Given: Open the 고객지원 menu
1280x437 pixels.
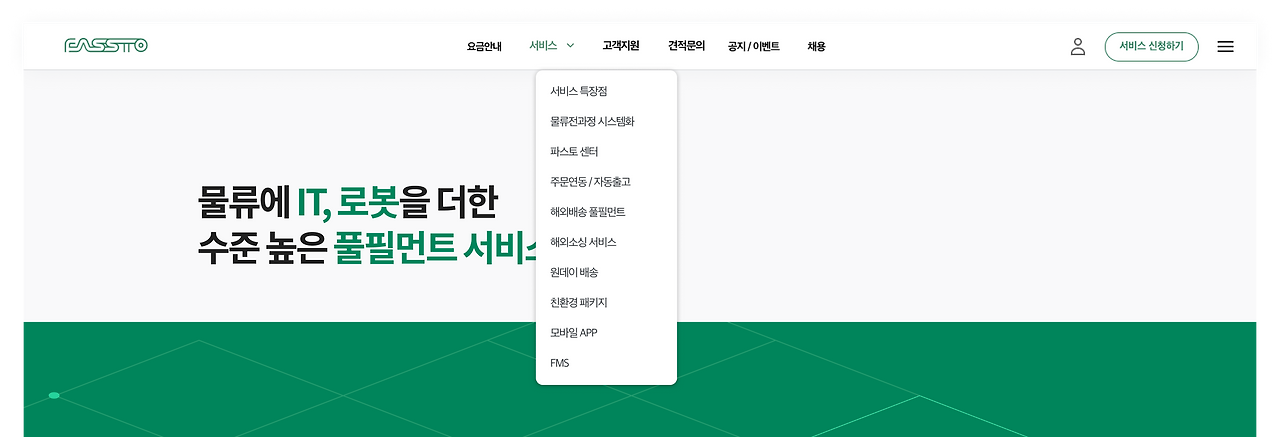Looking at the screenshot, I should (621, 45).
